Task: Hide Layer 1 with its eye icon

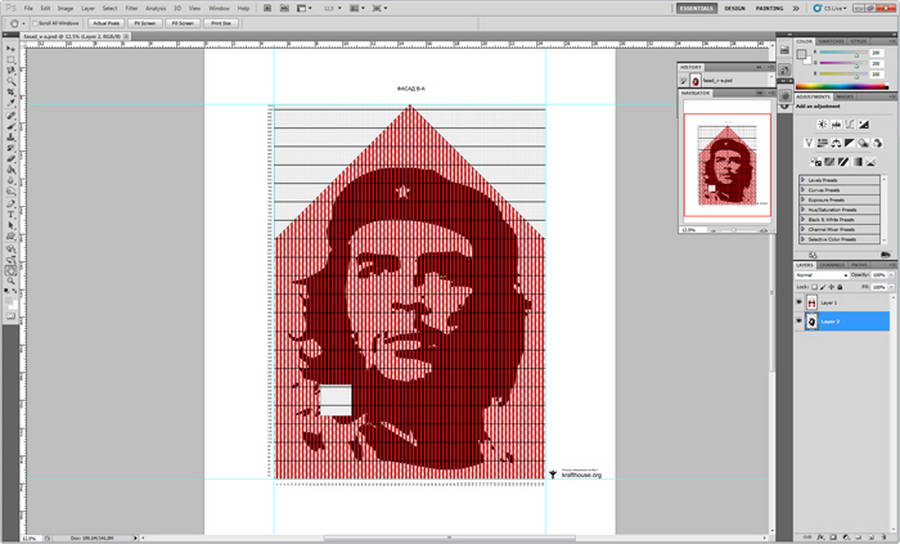Action: coord(799,302)
